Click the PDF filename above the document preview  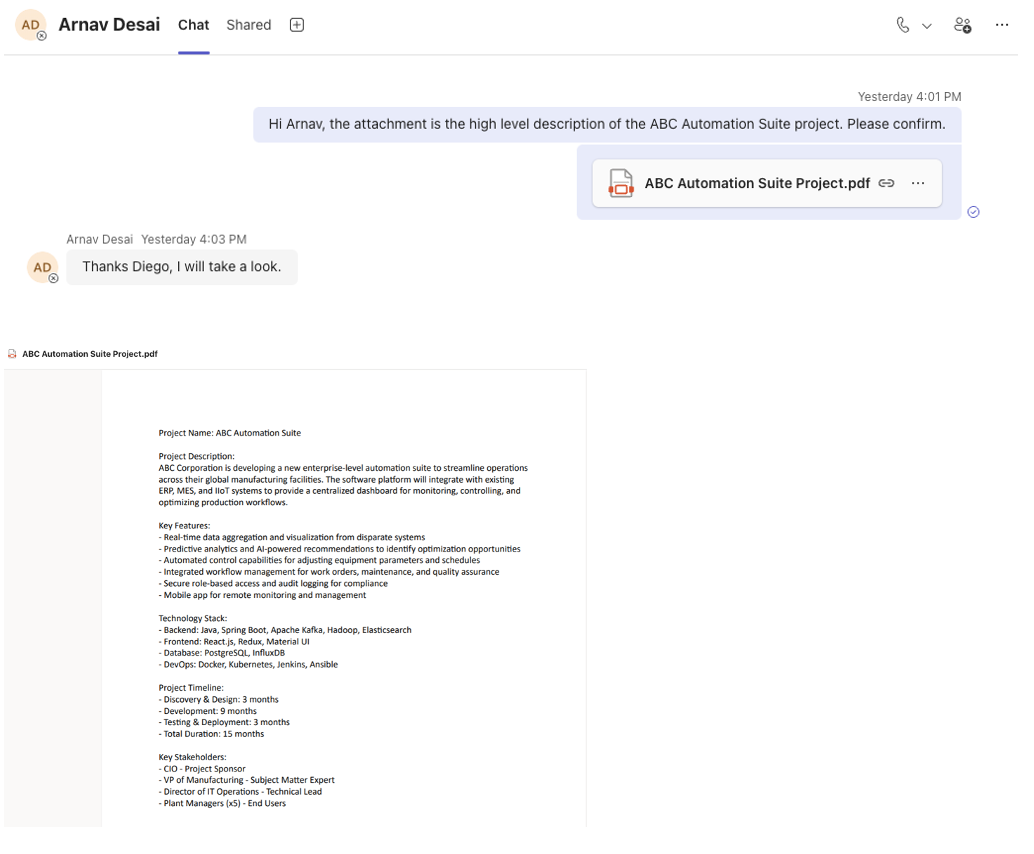pos(88,353)
